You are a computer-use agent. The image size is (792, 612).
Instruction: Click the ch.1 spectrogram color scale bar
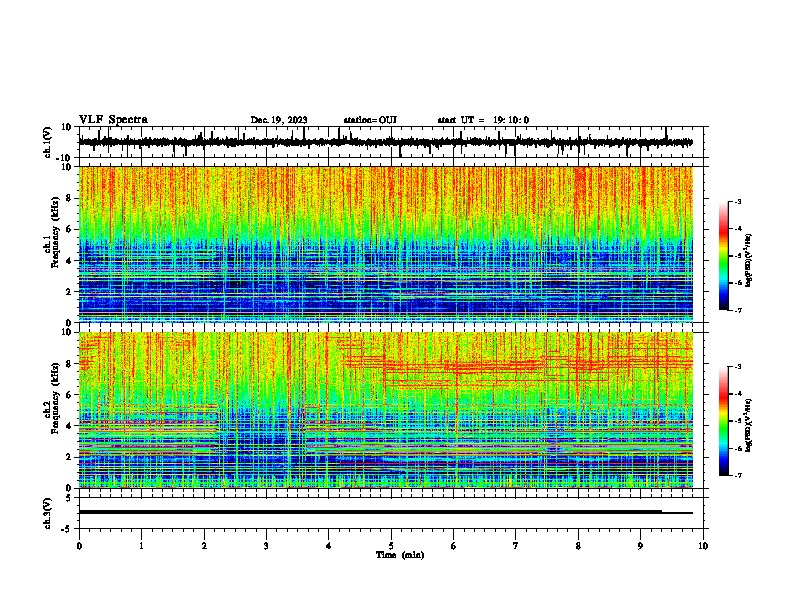[x=724, y=256]
